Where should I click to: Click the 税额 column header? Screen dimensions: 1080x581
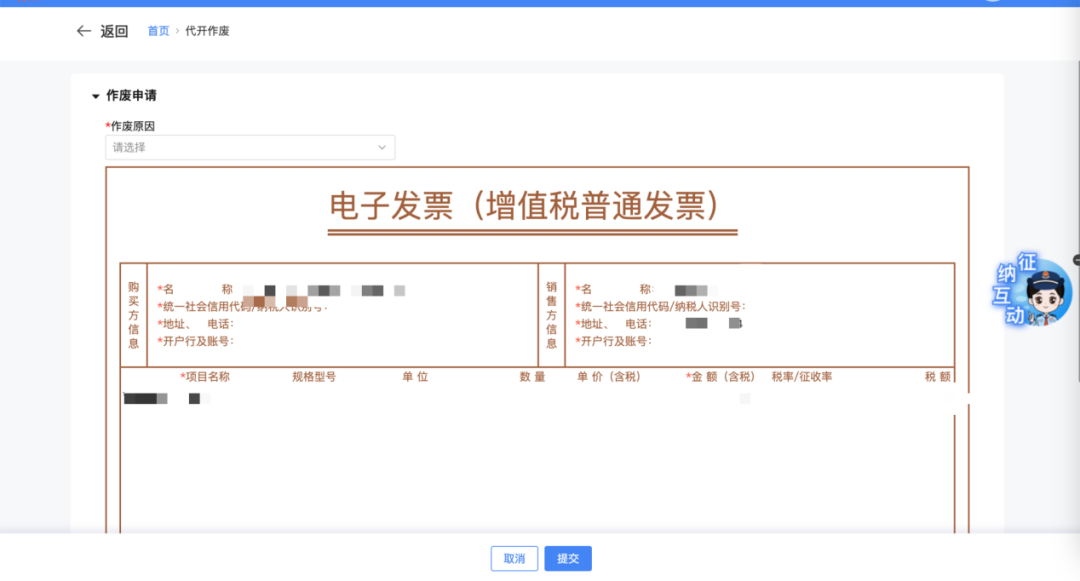pos(937,377)
